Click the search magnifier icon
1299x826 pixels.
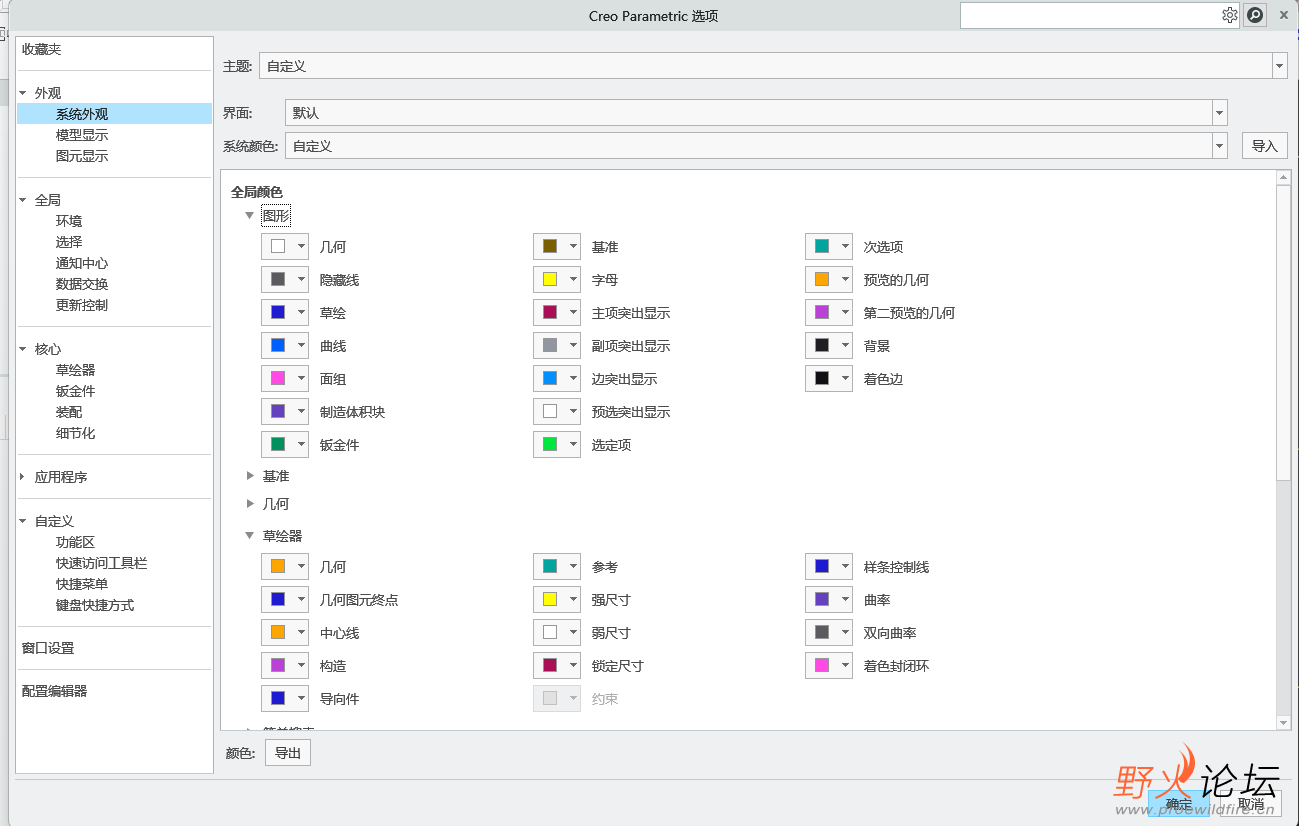click(x=1254, y=15)
